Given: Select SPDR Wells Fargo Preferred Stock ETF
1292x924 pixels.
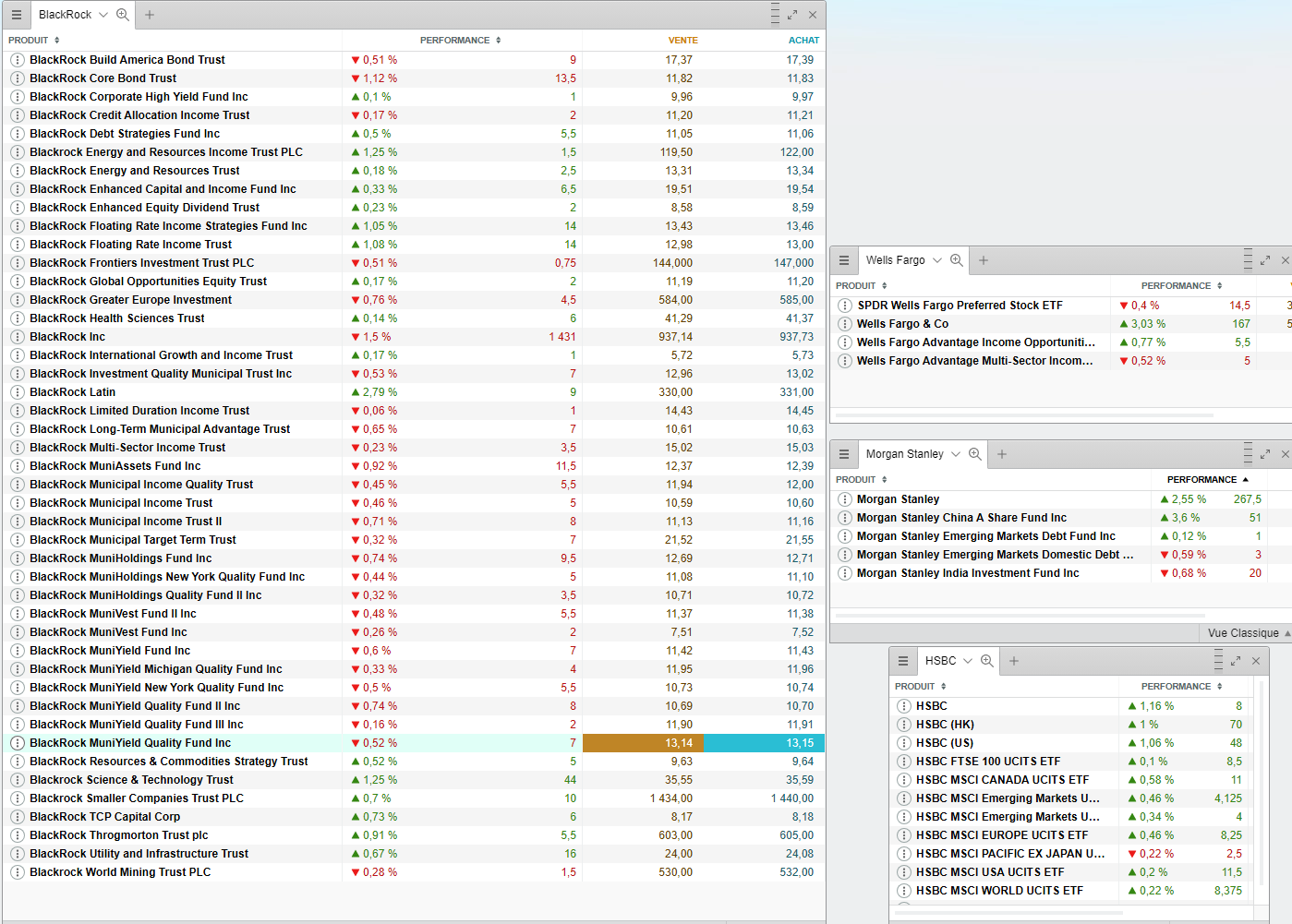Looking at the screenshot, I should 1061,306.
